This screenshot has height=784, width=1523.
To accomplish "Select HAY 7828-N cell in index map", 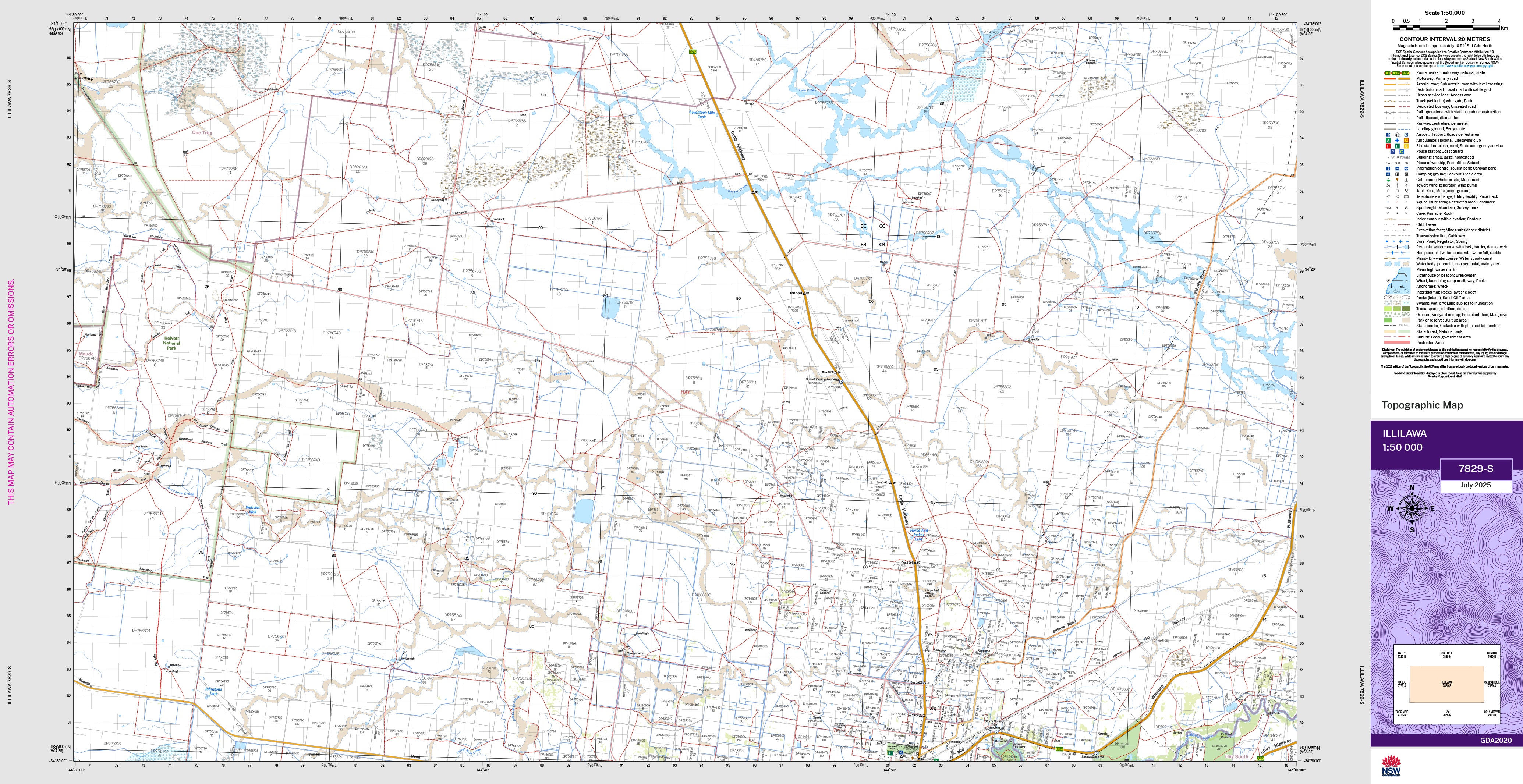I will point(1447,714).
